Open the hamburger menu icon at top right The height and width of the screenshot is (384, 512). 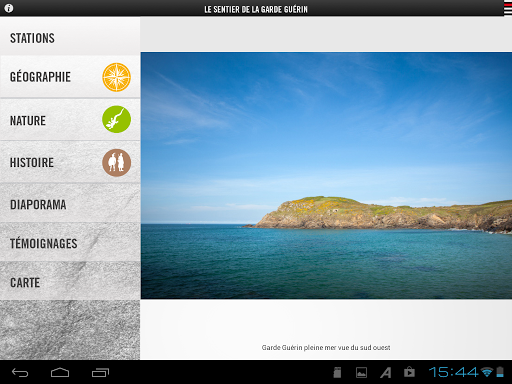508,8
